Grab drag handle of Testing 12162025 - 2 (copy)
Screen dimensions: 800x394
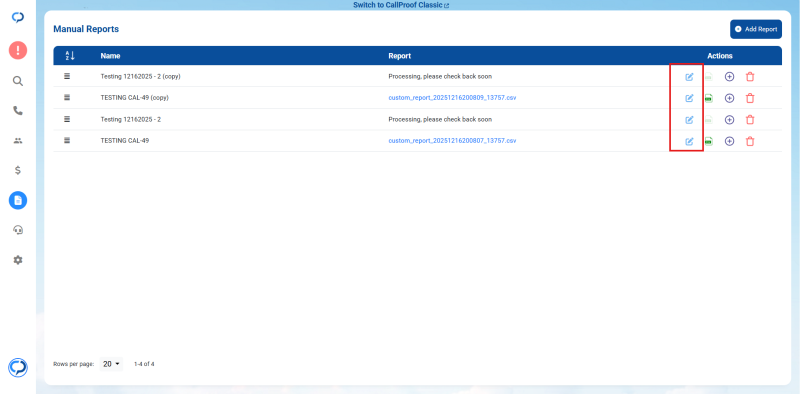(x=67, y=76)
